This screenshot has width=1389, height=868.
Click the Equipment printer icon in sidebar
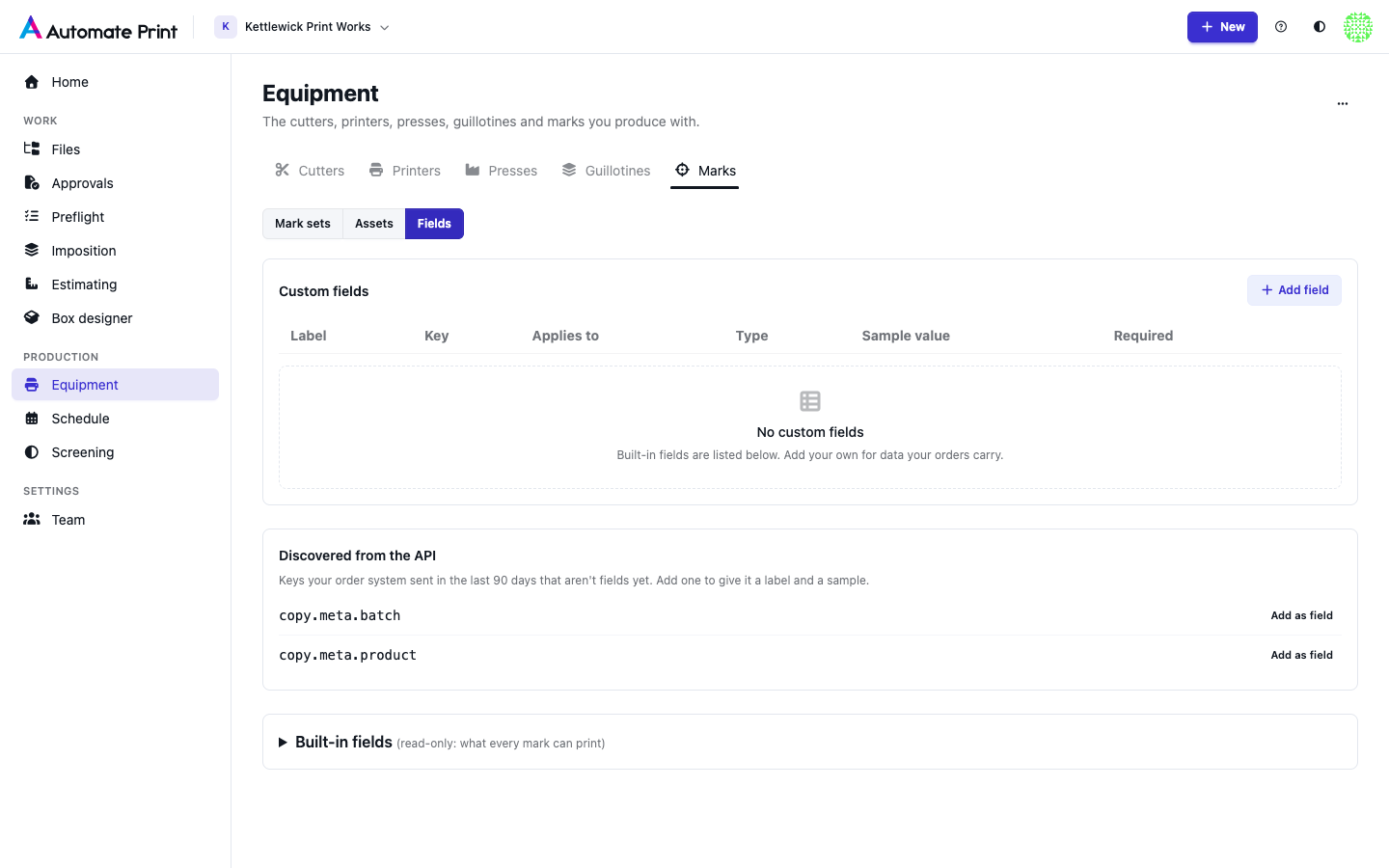[32, 385]
